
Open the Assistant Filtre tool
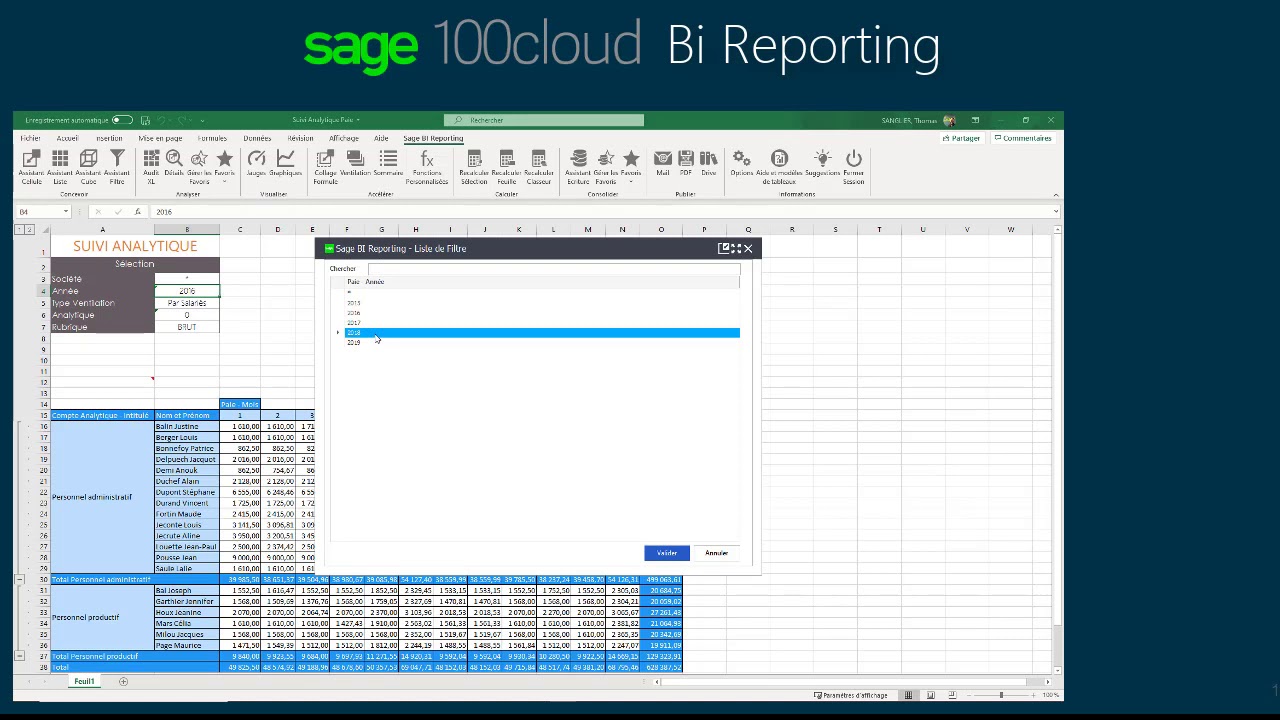pos(117,165)
